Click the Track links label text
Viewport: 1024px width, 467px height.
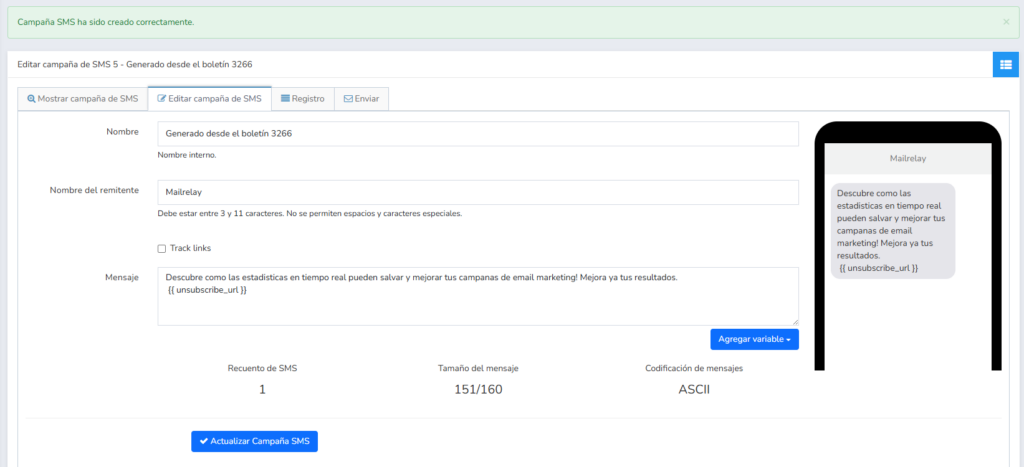[190, 248]
